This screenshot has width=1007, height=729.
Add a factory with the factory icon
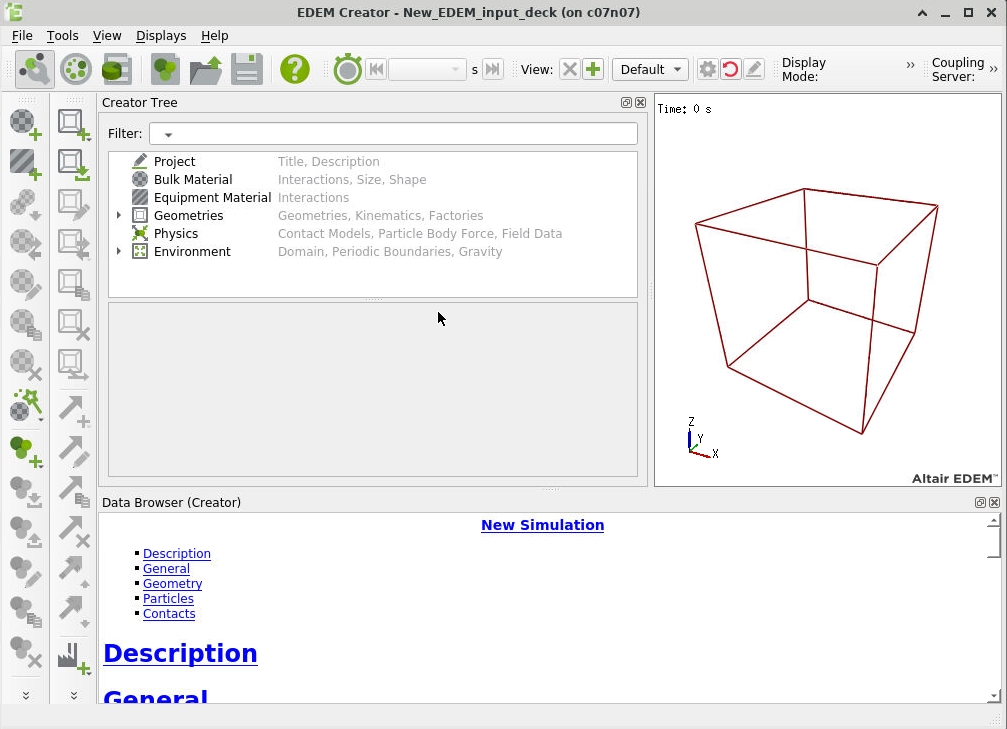74,658
